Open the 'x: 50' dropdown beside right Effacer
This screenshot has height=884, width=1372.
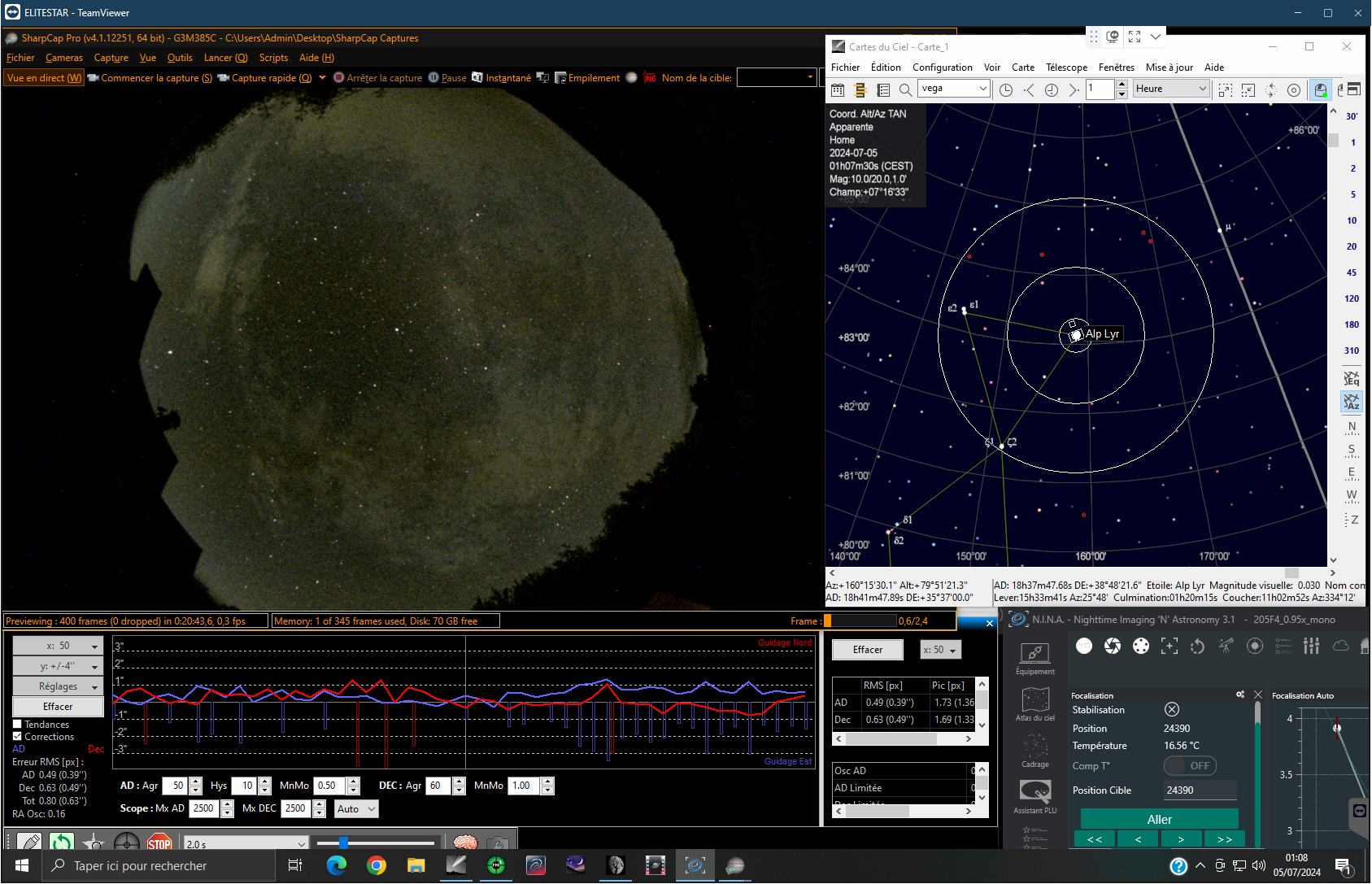pos(941,650)
